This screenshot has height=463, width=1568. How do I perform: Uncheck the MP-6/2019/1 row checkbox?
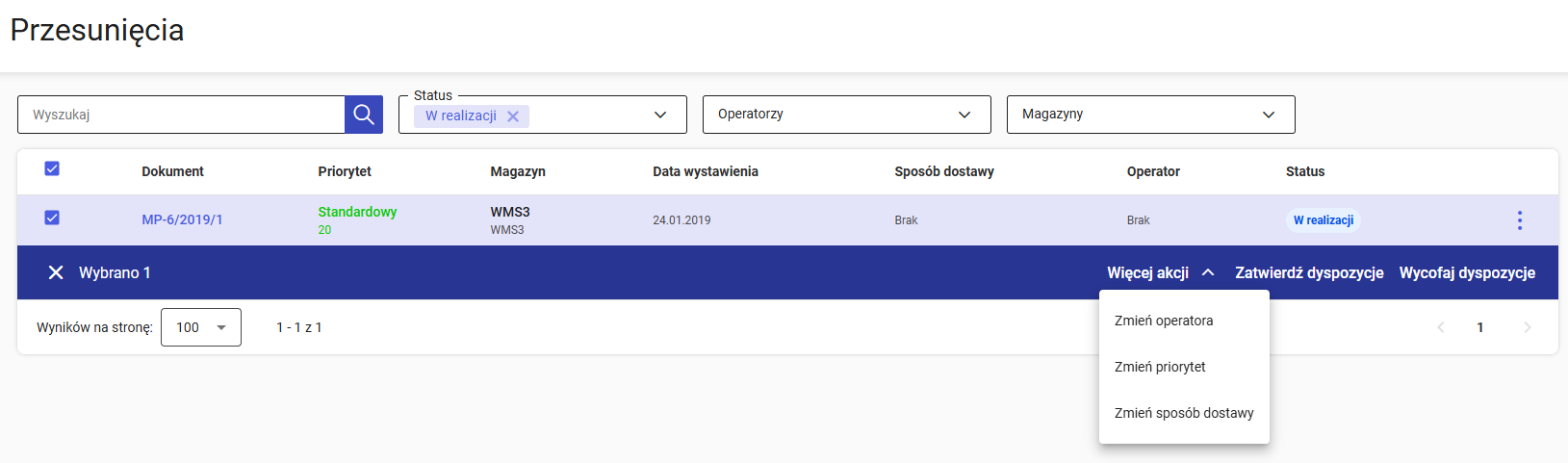point(52,219)
